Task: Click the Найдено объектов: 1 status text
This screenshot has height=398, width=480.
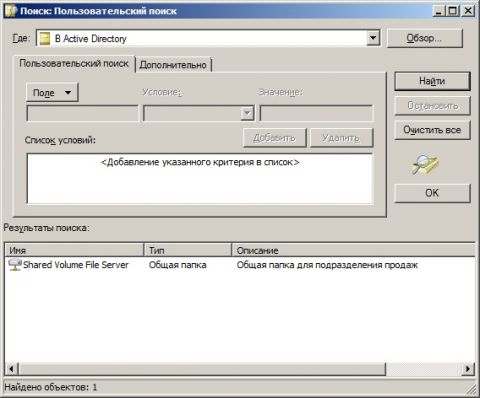Action: tap(51, 387)
